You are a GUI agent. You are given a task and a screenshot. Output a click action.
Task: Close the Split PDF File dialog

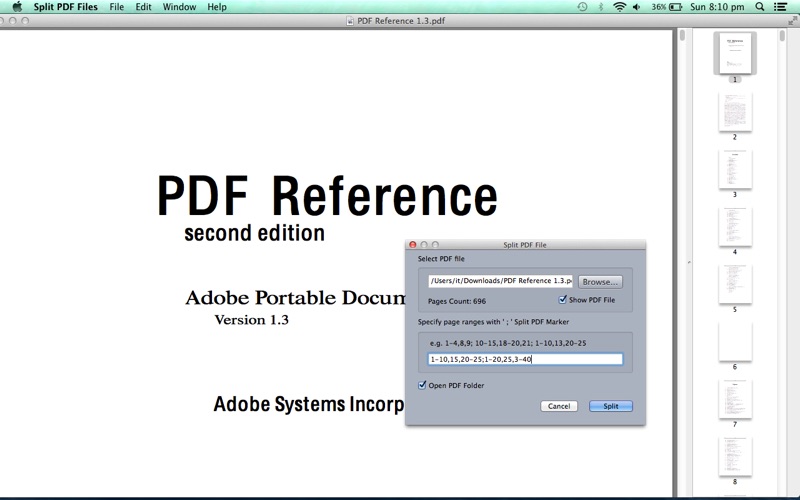pos(413,245)
